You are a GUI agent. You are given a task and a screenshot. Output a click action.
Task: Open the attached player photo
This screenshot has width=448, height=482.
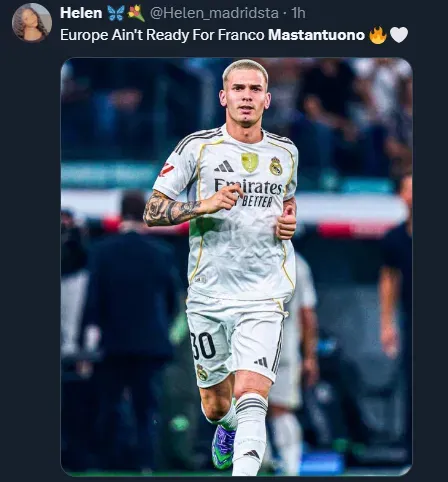[236, 267]
